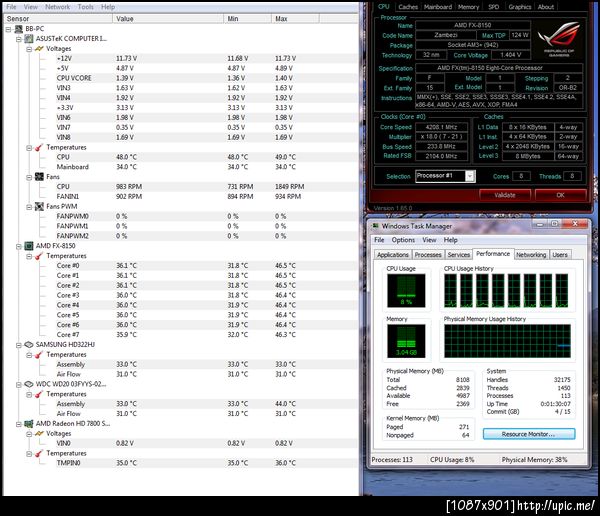The width and height of the screenshot is (600, 516).
Task: Click the Fans icon in the tree
Action: (x=39, y=177)
